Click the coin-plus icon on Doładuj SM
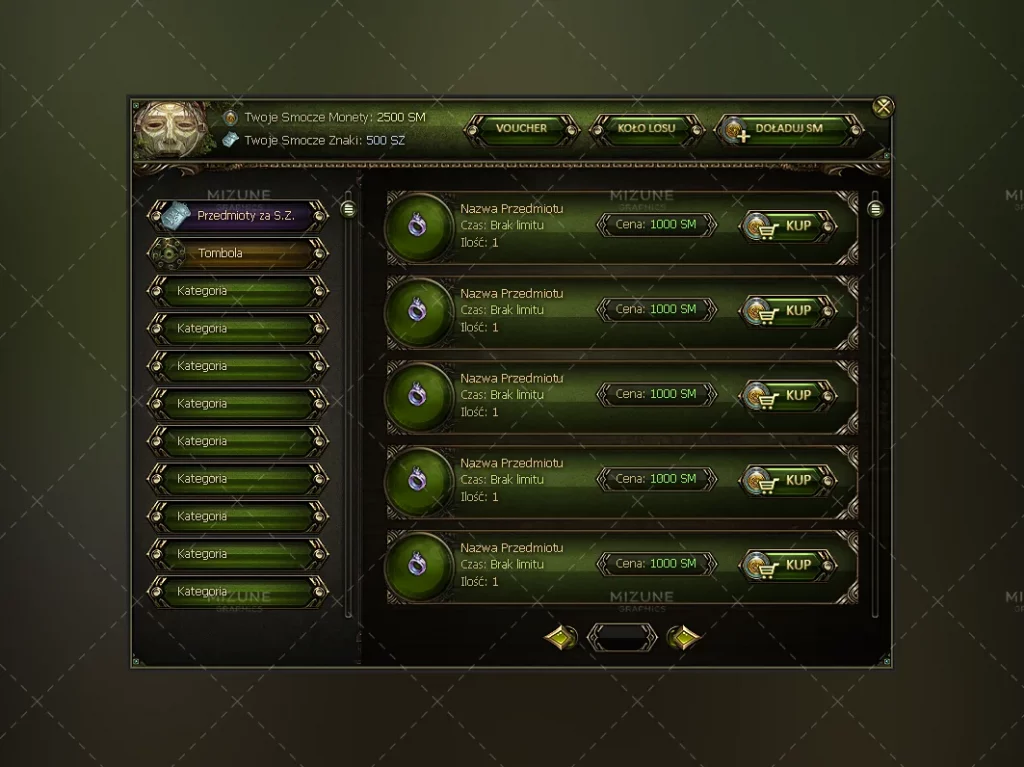This screenshot has height=767, width=1024. (736, 130)
